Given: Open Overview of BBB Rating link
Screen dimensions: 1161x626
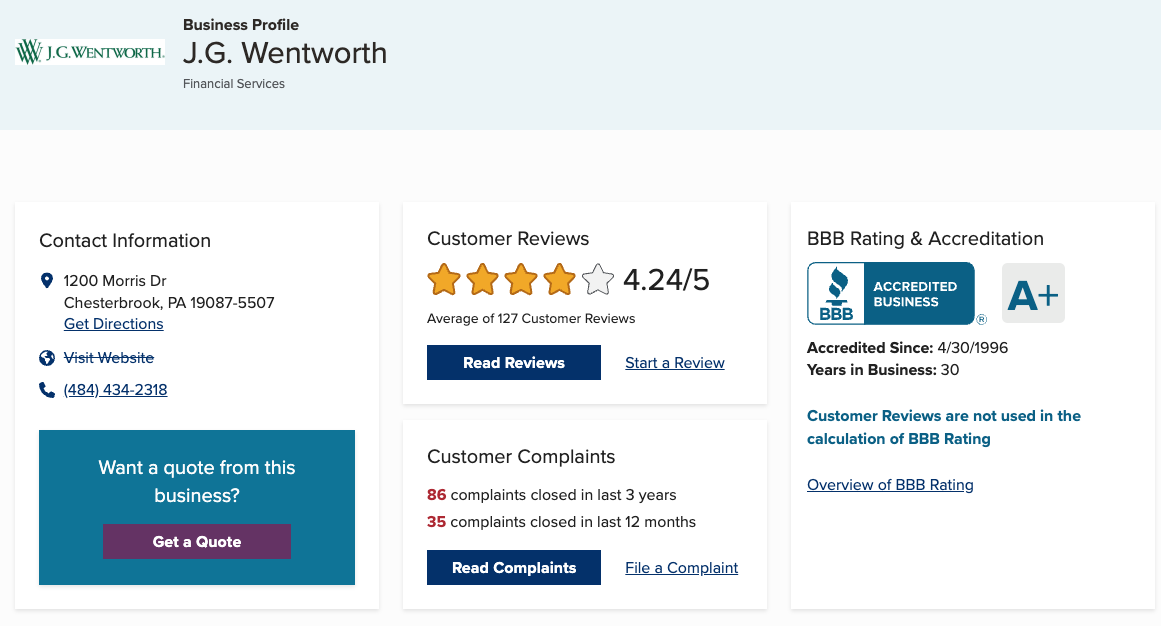Looking at the screenshot, I should click(890, 485).
